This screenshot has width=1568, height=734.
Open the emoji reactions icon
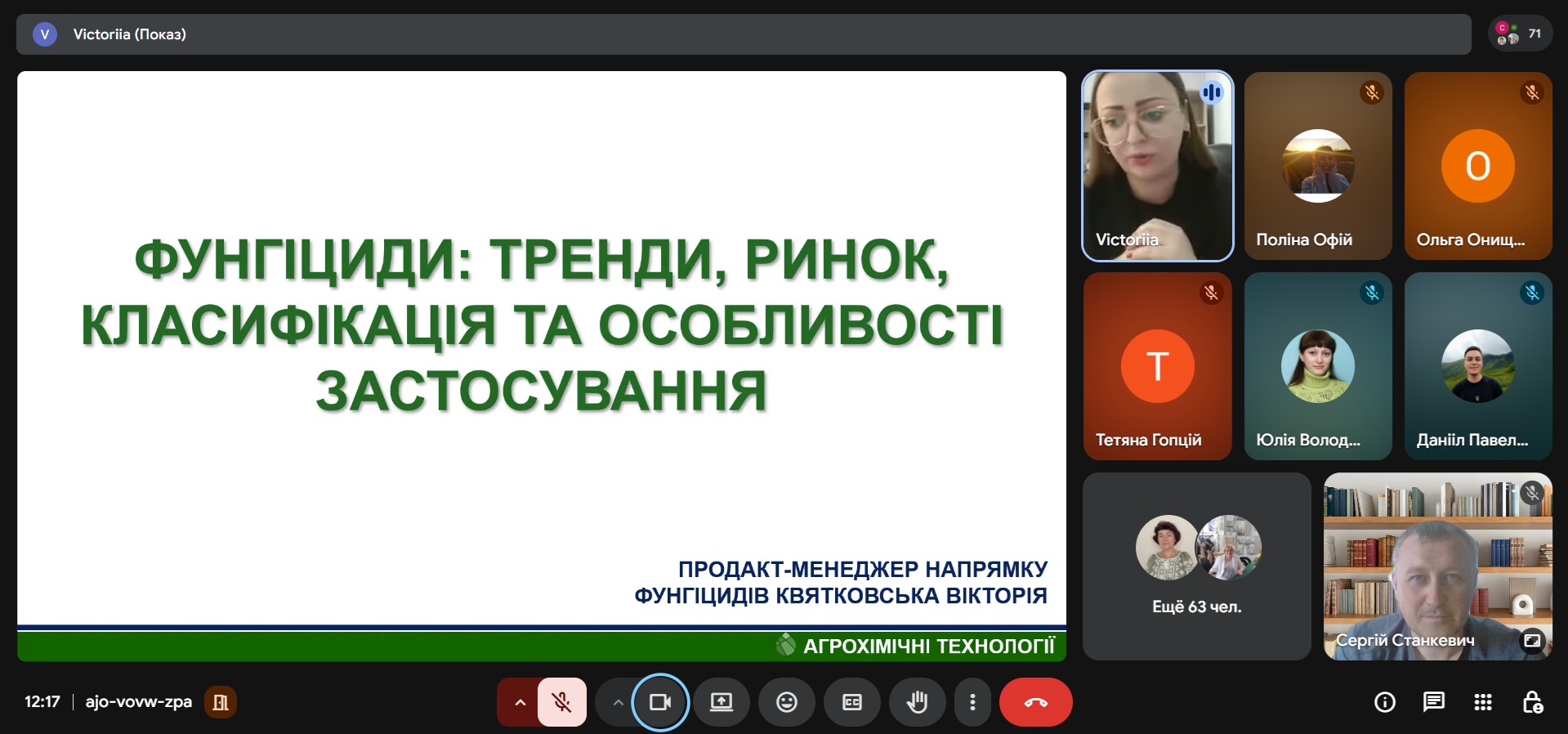coord(786,702)
